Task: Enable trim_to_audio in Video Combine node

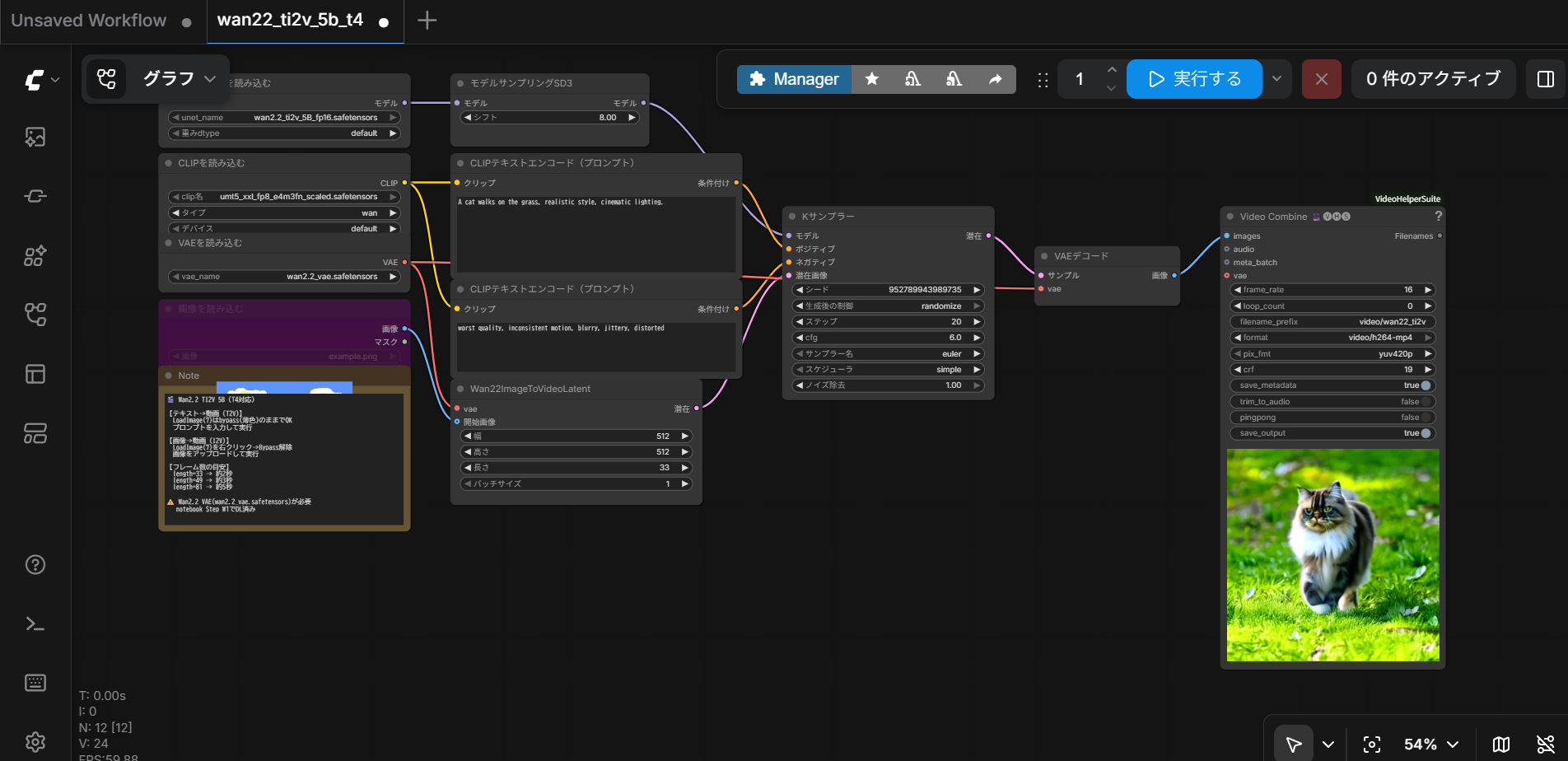Action: 1426,402
